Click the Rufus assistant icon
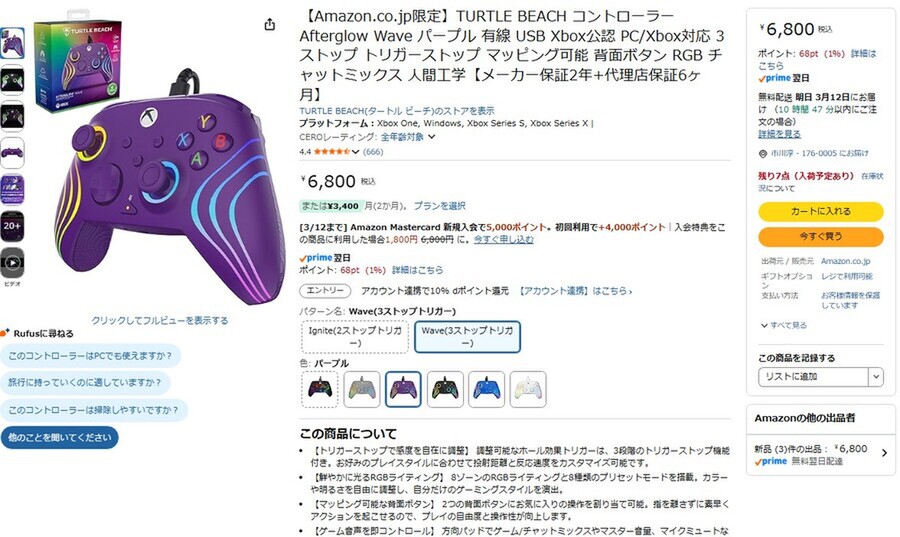 (5, 333)
